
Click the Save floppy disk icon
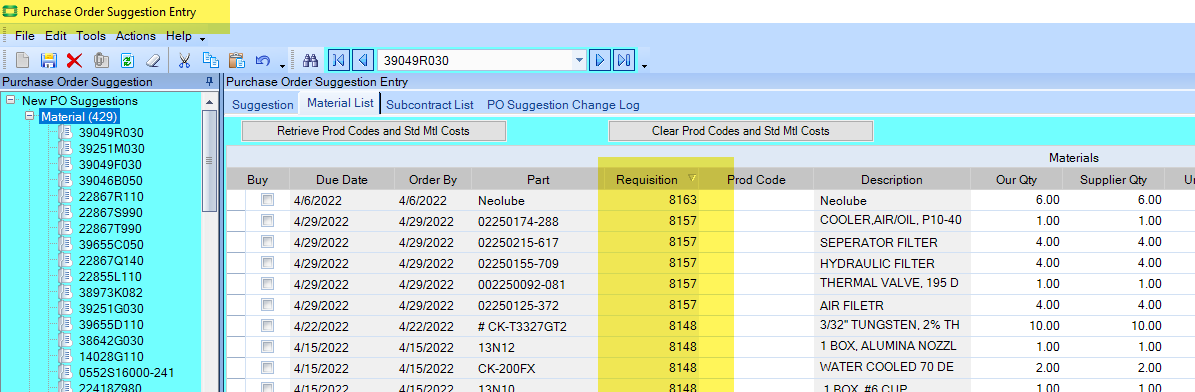[49, 60]
